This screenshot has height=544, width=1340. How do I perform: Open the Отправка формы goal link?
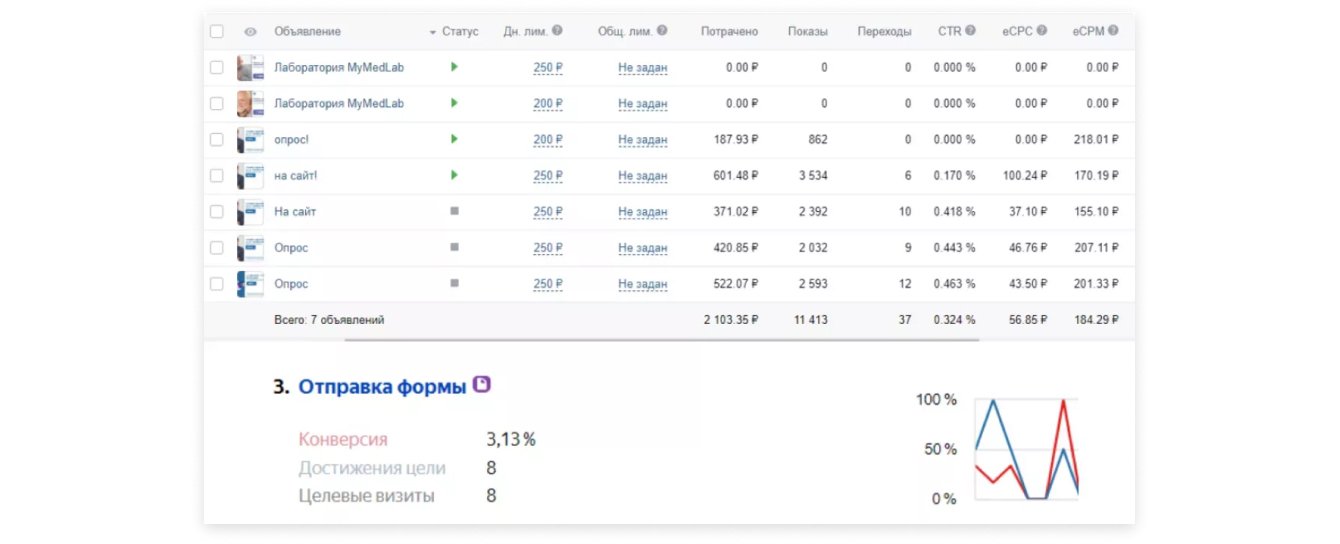382,387
